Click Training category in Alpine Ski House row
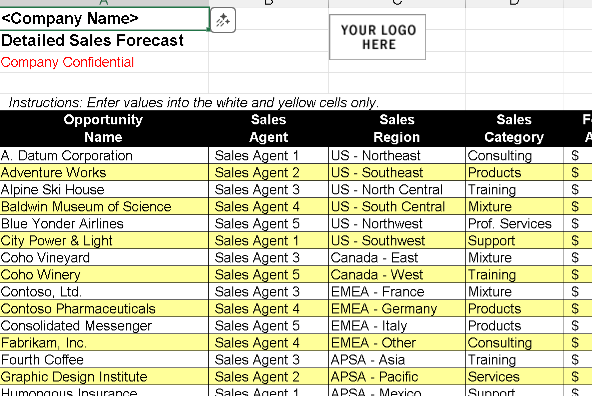592x396 pixels. coord(514,189)
